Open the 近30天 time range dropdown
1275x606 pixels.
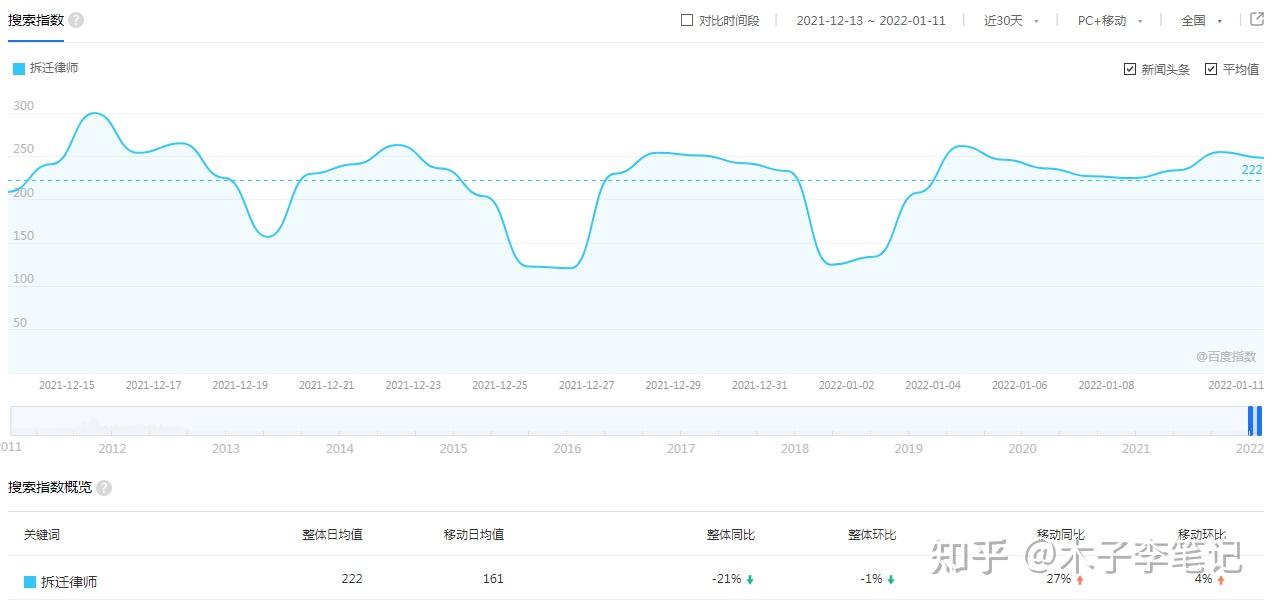click(x=1011, y=20)
